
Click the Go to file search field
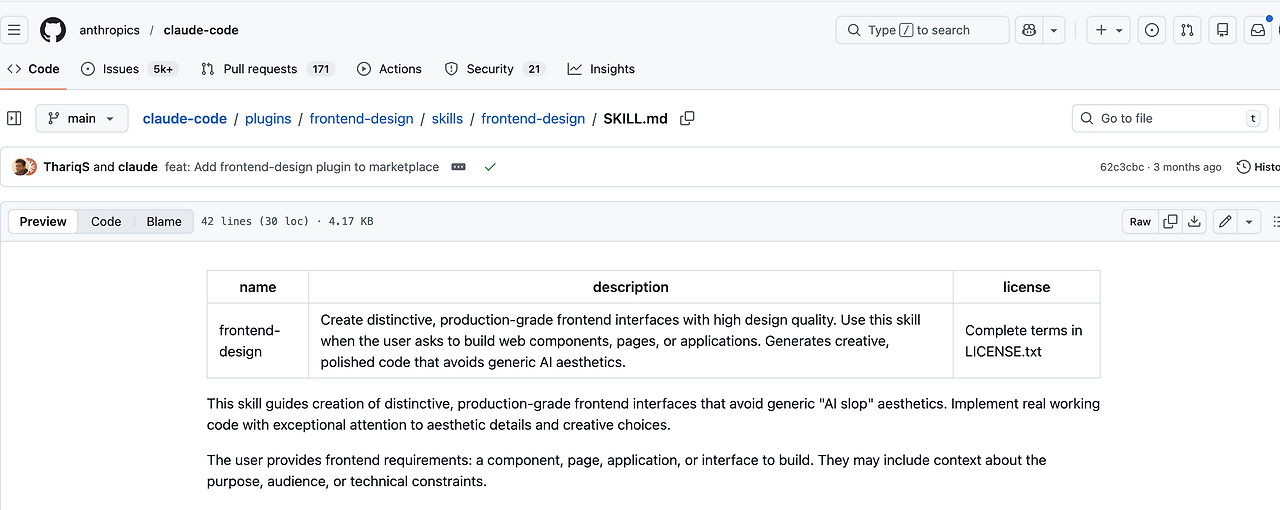(1165, 118)
